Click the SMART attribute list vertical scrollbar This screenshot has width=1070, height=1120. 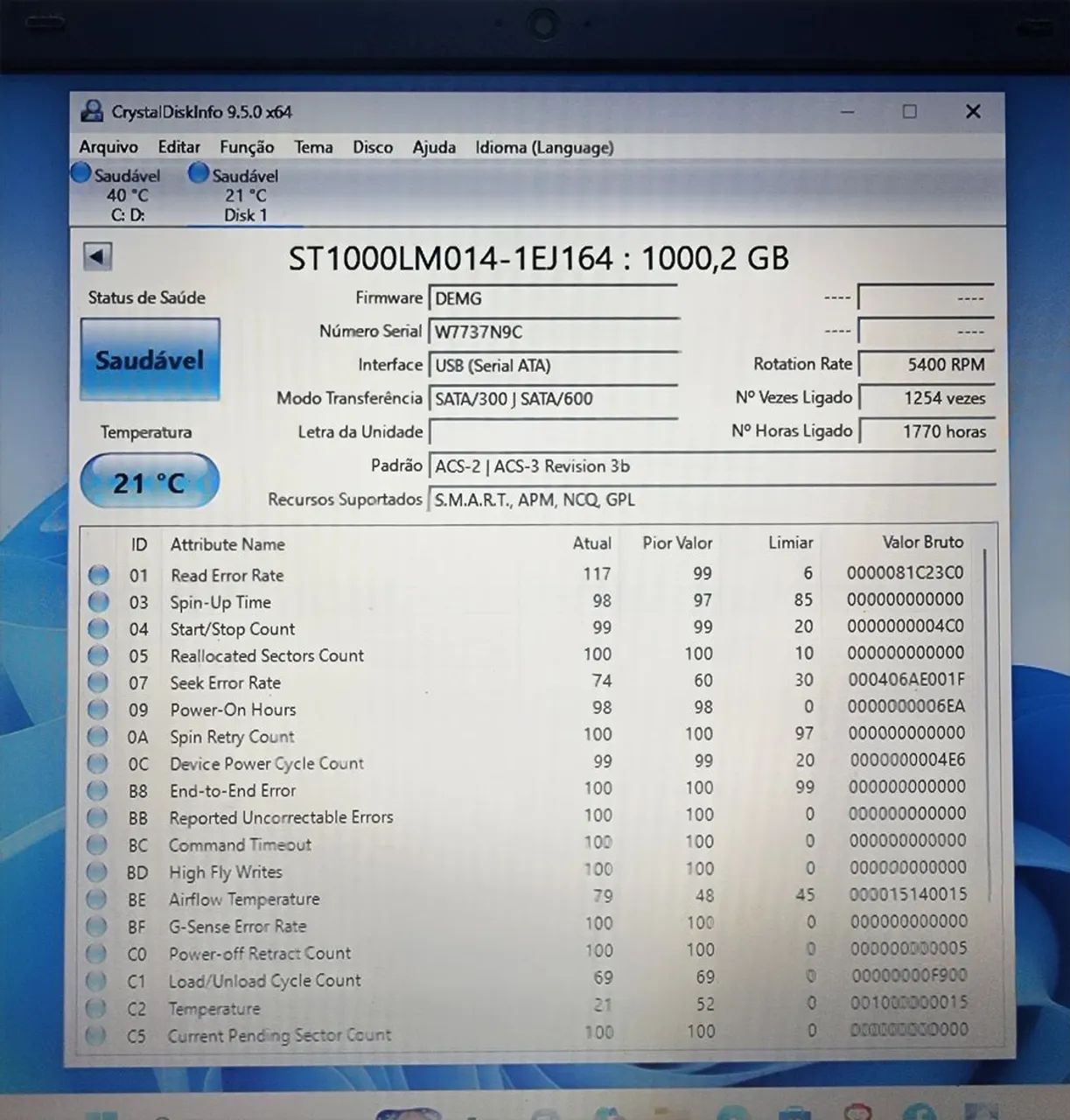click(986, 726)
